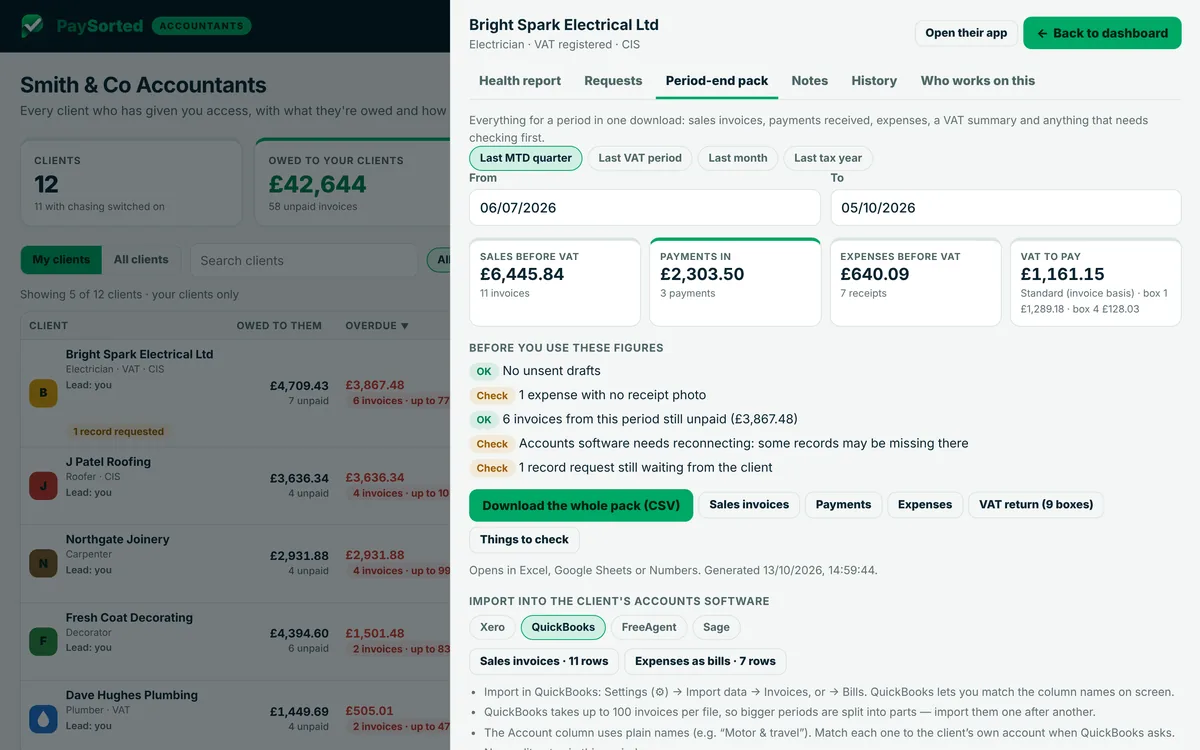Download the Things to check file
The height and width of the screenshot is (750, 1200).
point(524,540)
